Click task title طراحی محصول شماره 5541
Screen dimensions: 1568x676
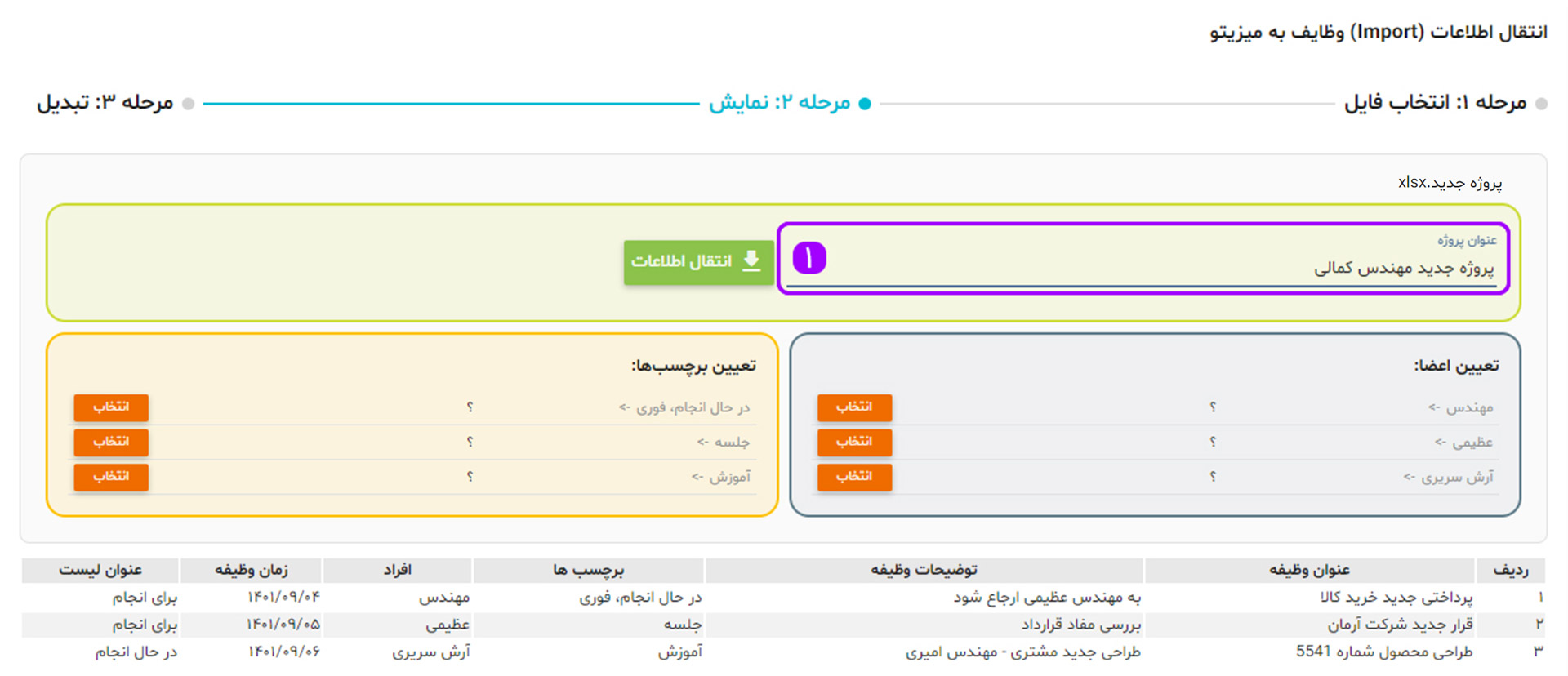pos(1384,652)
